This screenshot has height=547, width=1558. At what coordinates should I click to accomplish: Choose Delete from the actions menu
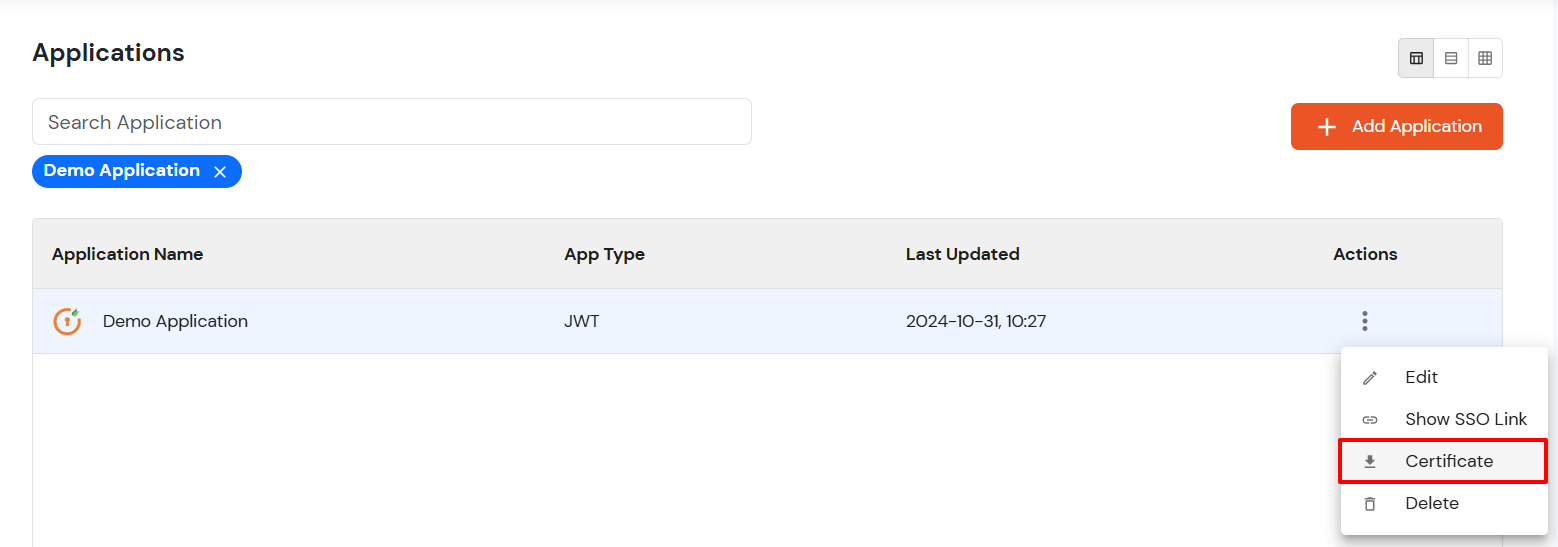(x=1431, y=503)
